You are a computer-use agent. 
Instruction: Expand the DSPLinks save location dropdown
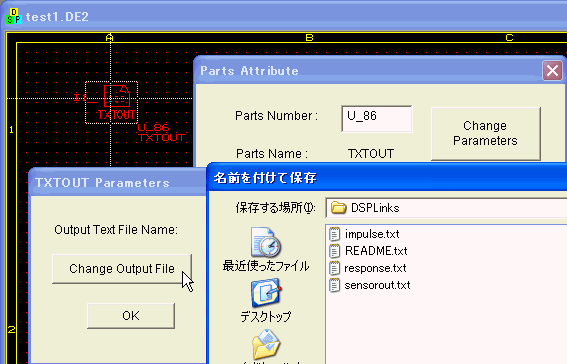point(446,208)
